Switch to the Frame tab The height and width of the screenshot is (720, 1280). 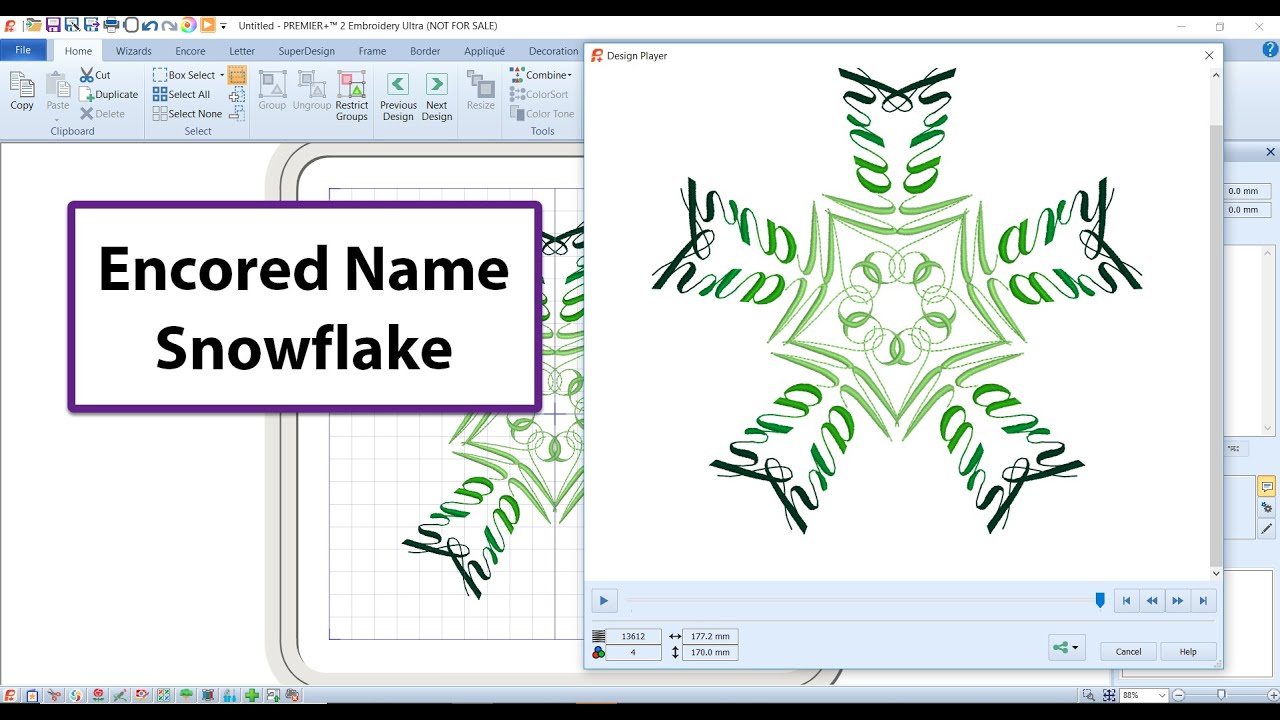tap(372, 51)
